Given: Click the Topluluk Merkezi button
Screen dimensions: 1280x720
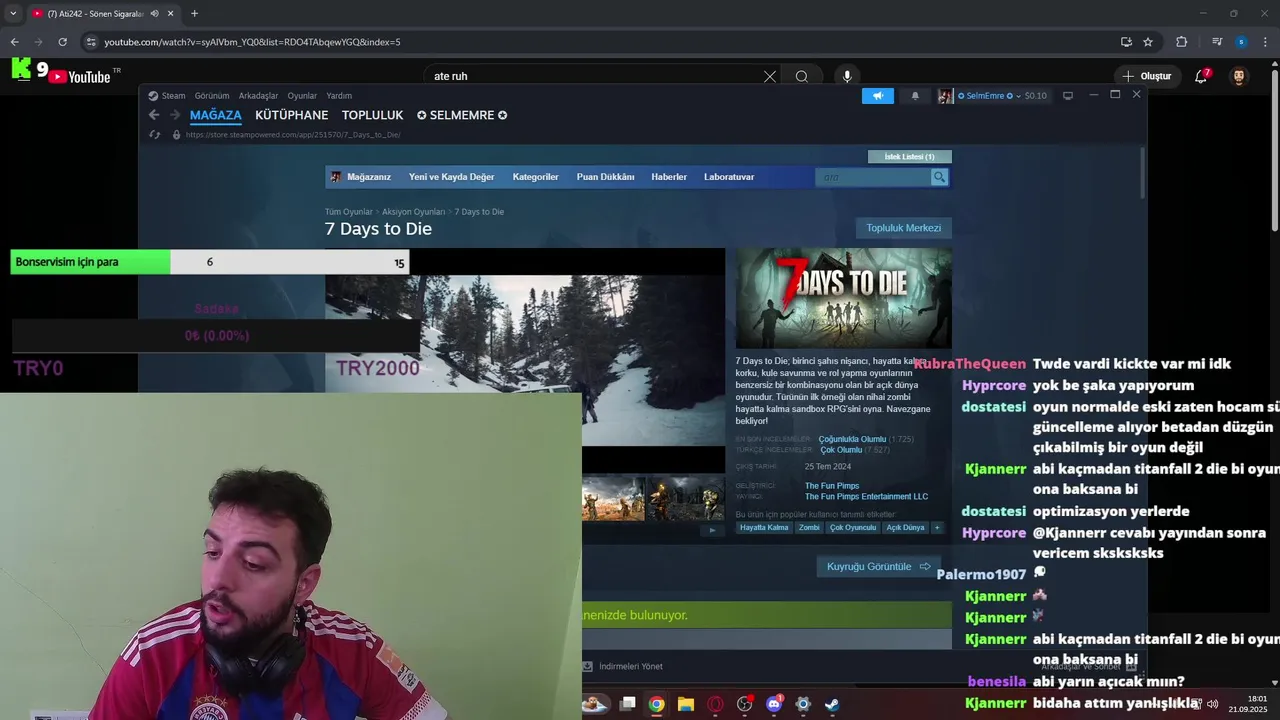Looking at the screenshot, I should 904,228.
